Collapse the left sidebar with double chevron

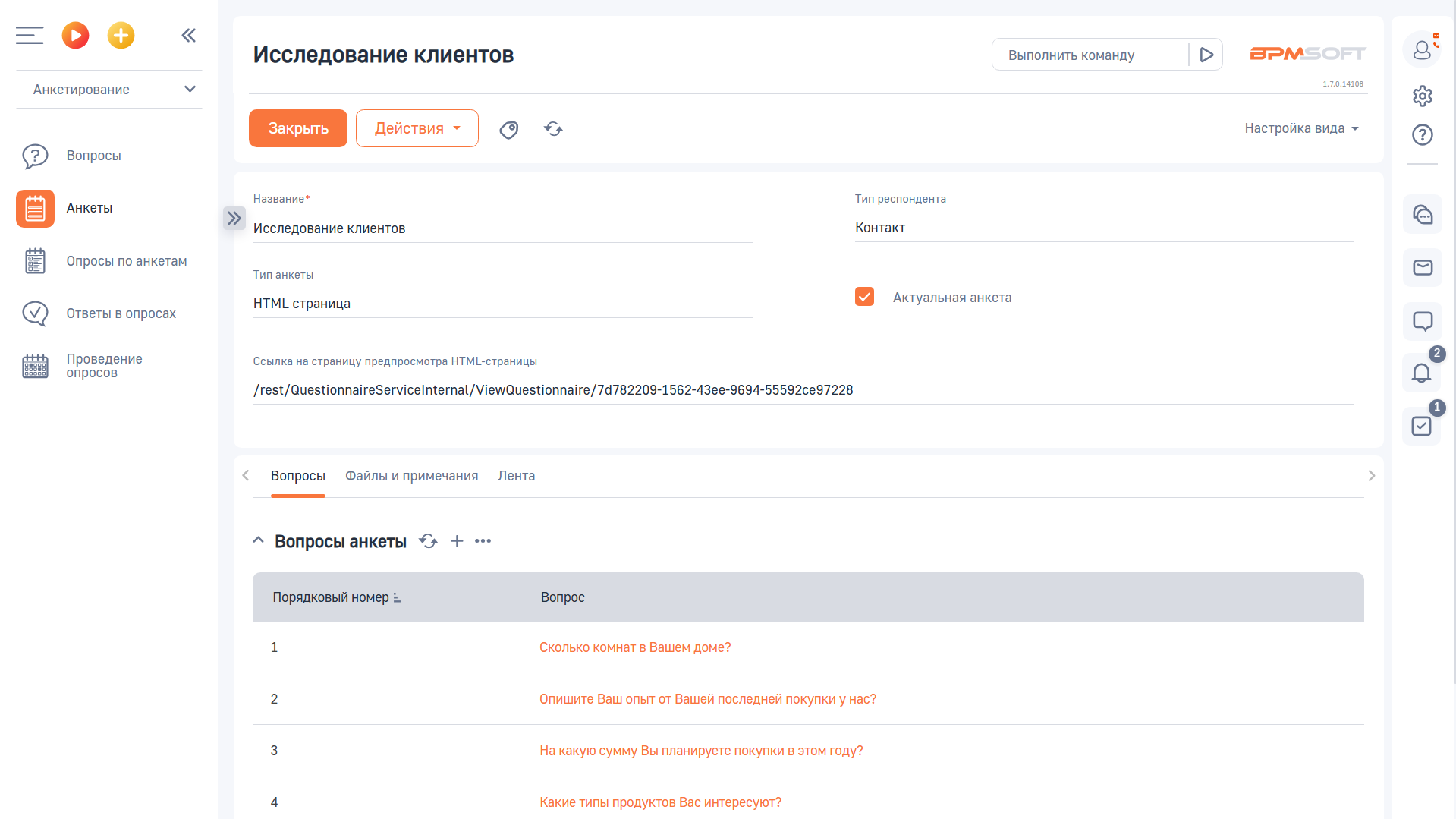point(189,35)
